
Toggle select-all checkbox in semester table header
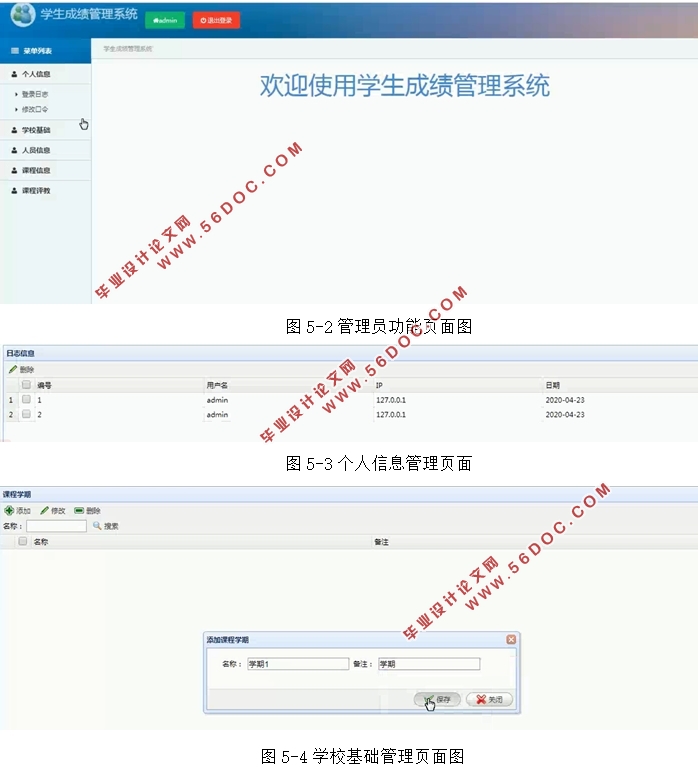(23, 541)
